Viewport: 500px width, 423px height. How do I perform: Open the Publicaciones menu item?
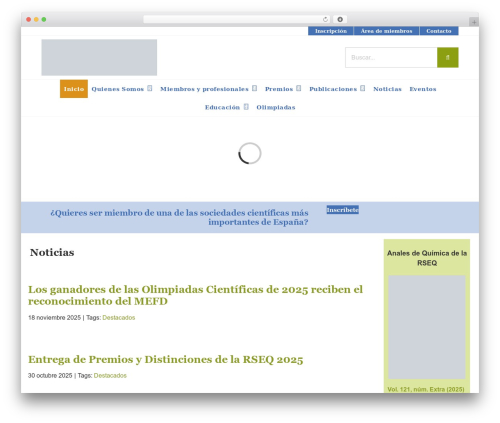click(333, 89)
